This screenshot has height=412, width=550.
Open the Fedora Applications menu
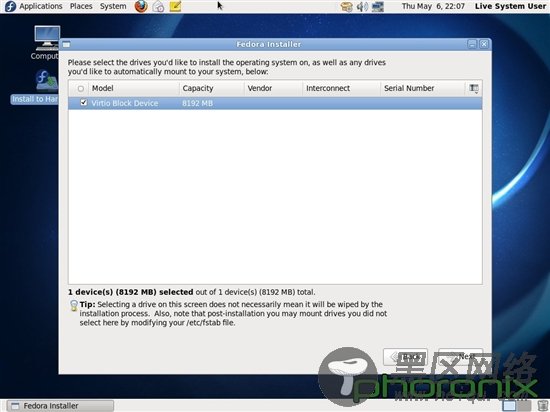[40, 6]
